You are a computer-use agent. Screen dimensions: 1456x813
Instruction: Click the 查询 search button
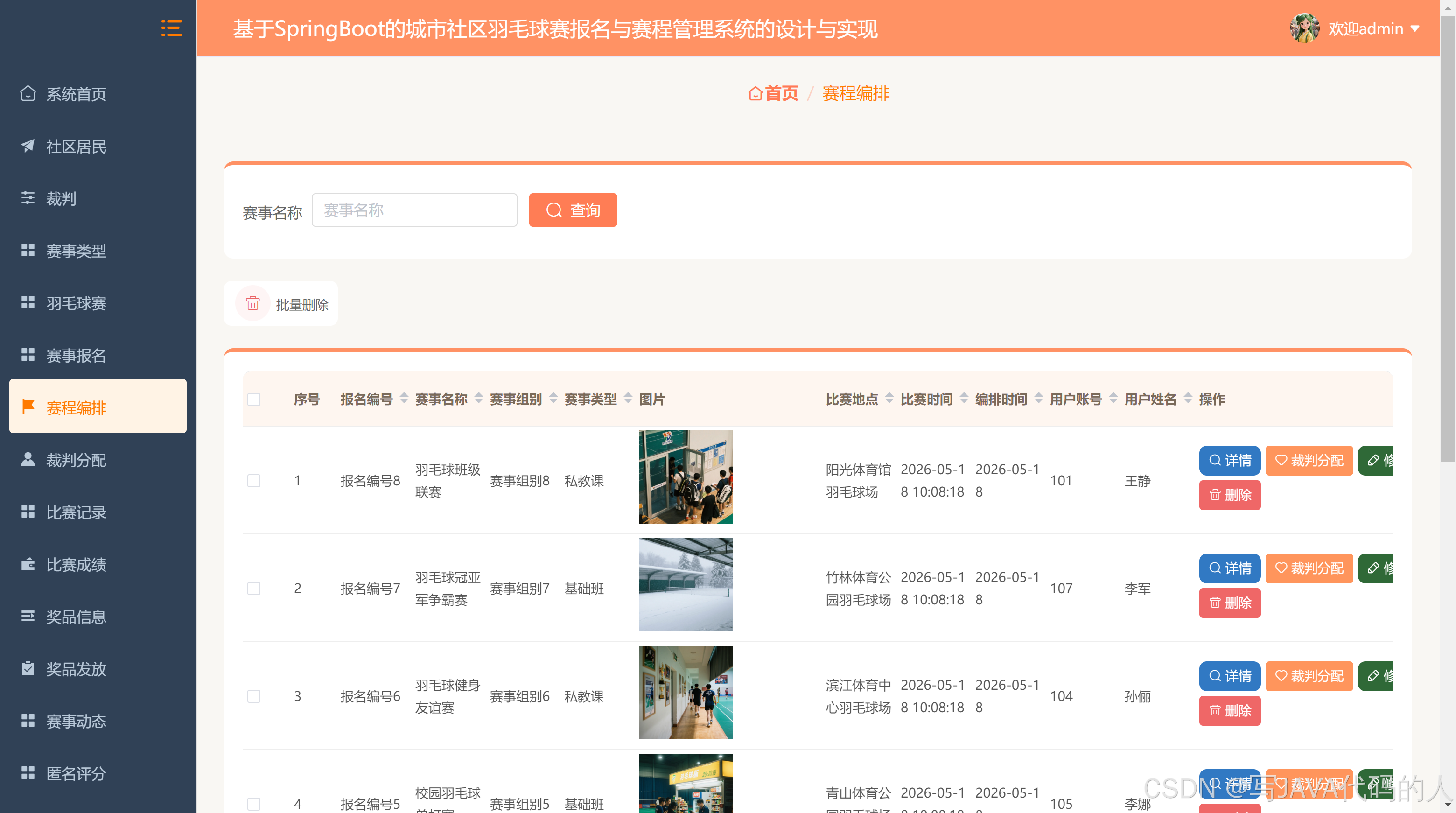coord(573,210)
